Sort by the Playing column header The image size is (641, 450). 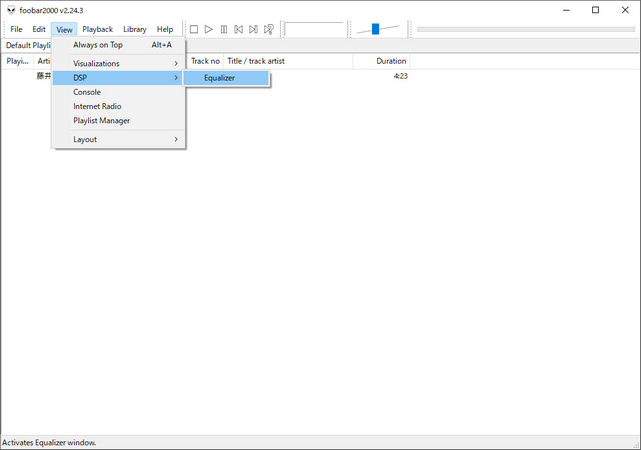[17, 61]
